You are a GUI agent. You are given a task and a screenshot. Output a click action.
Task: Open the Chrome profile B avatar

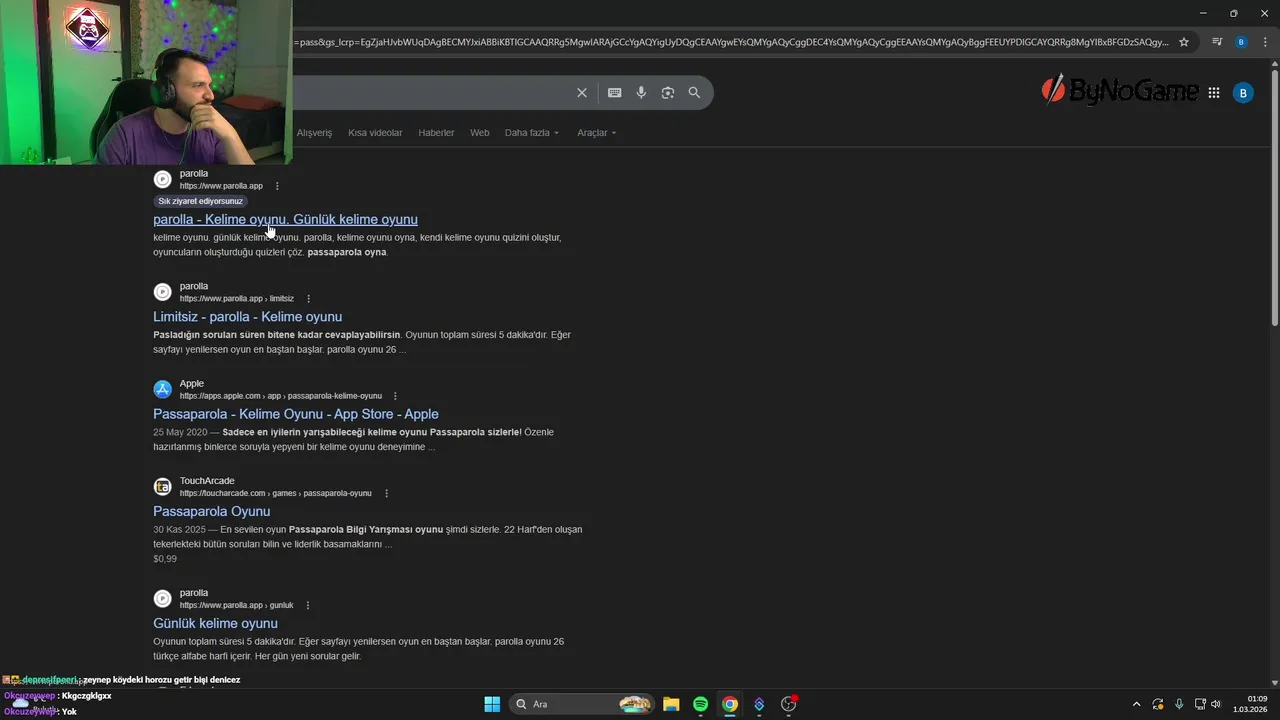1241,42
